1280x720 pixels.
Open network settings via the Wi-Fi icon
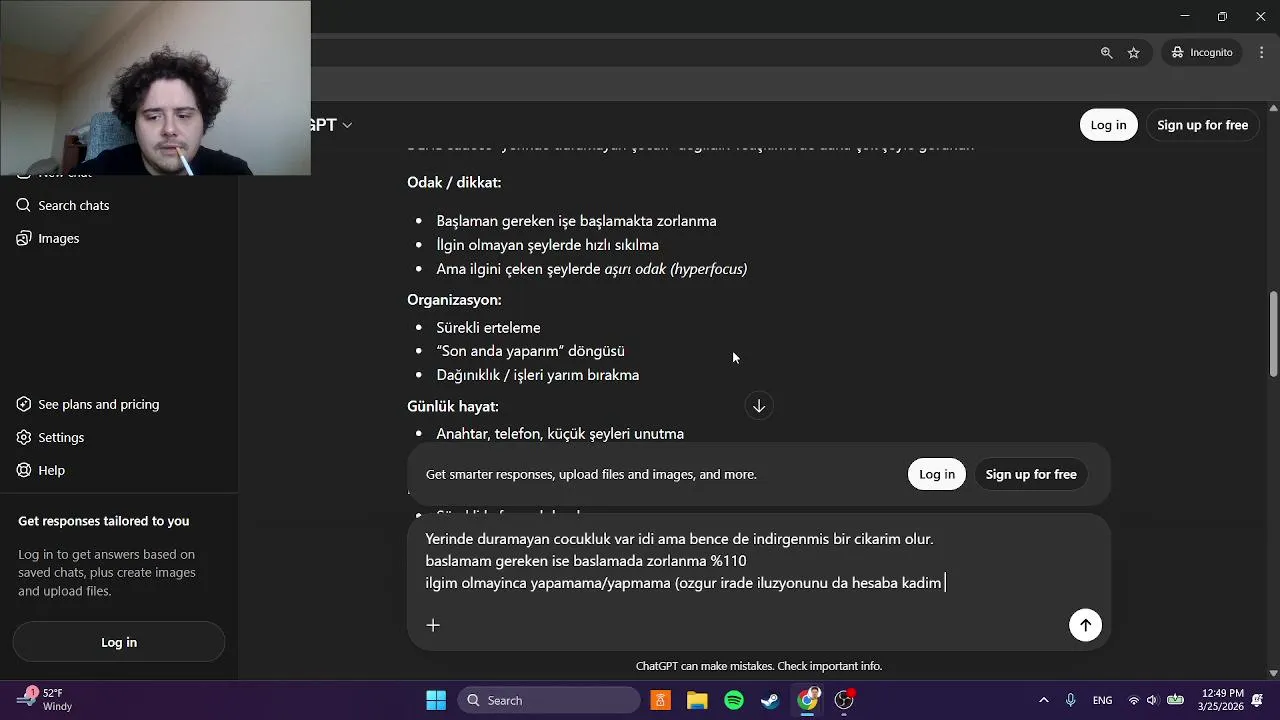coord(1133,700)
